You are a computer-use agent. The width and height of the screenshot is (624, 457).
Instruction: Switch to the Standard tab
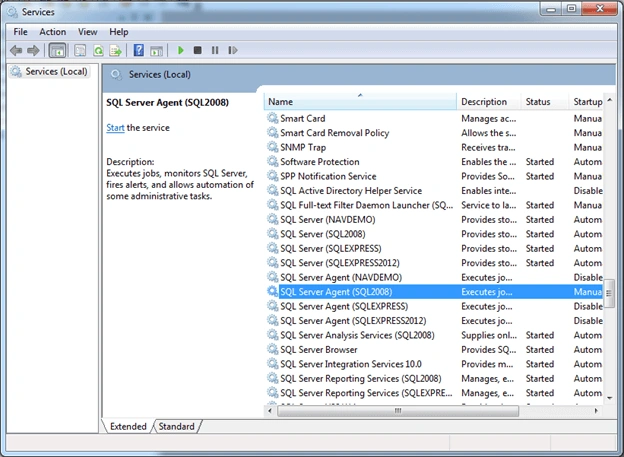click(x=176, y=426)
